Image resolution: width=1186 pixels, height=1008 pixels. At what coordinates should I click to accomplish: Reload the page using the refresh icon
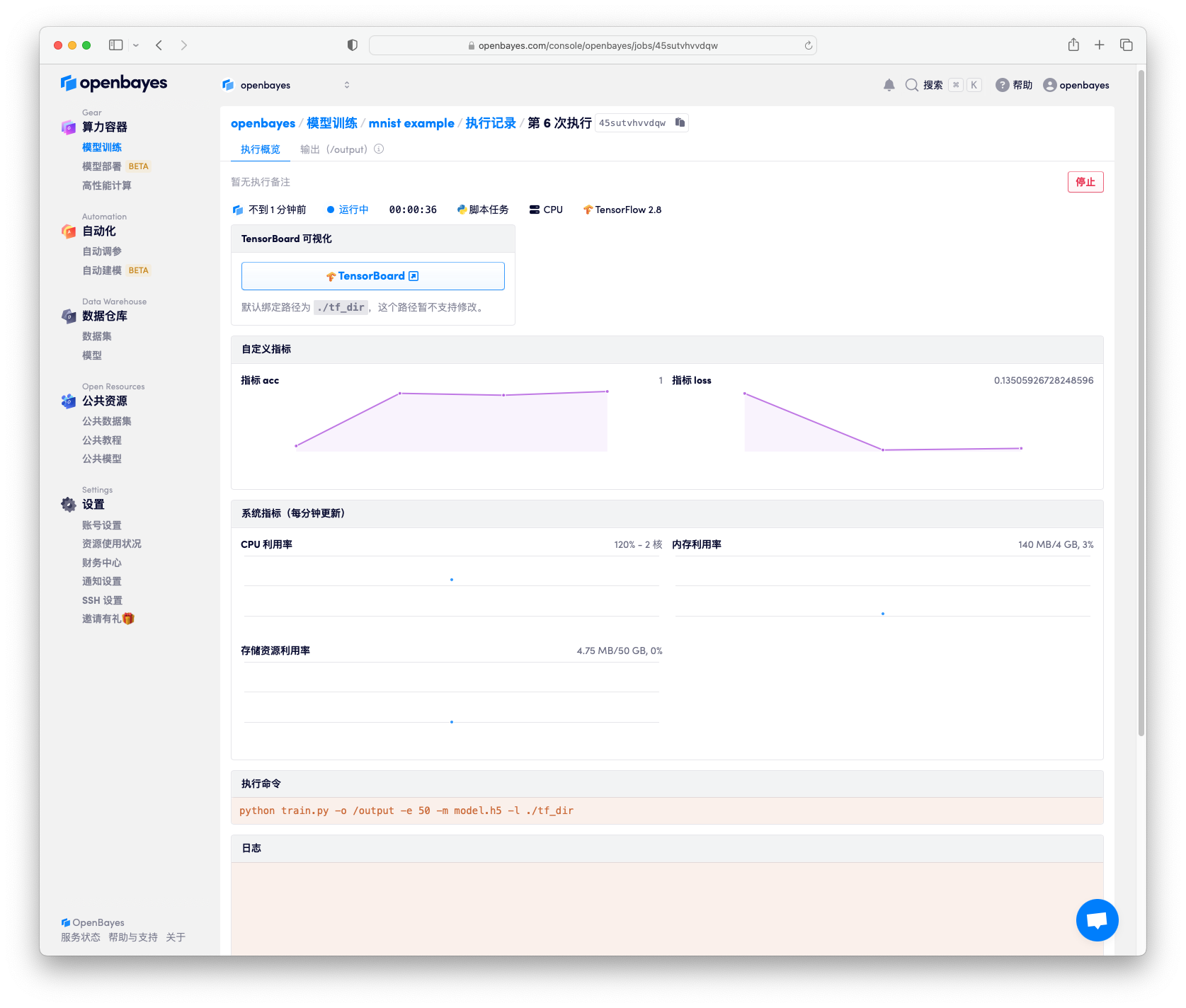[x=808, y=45]
